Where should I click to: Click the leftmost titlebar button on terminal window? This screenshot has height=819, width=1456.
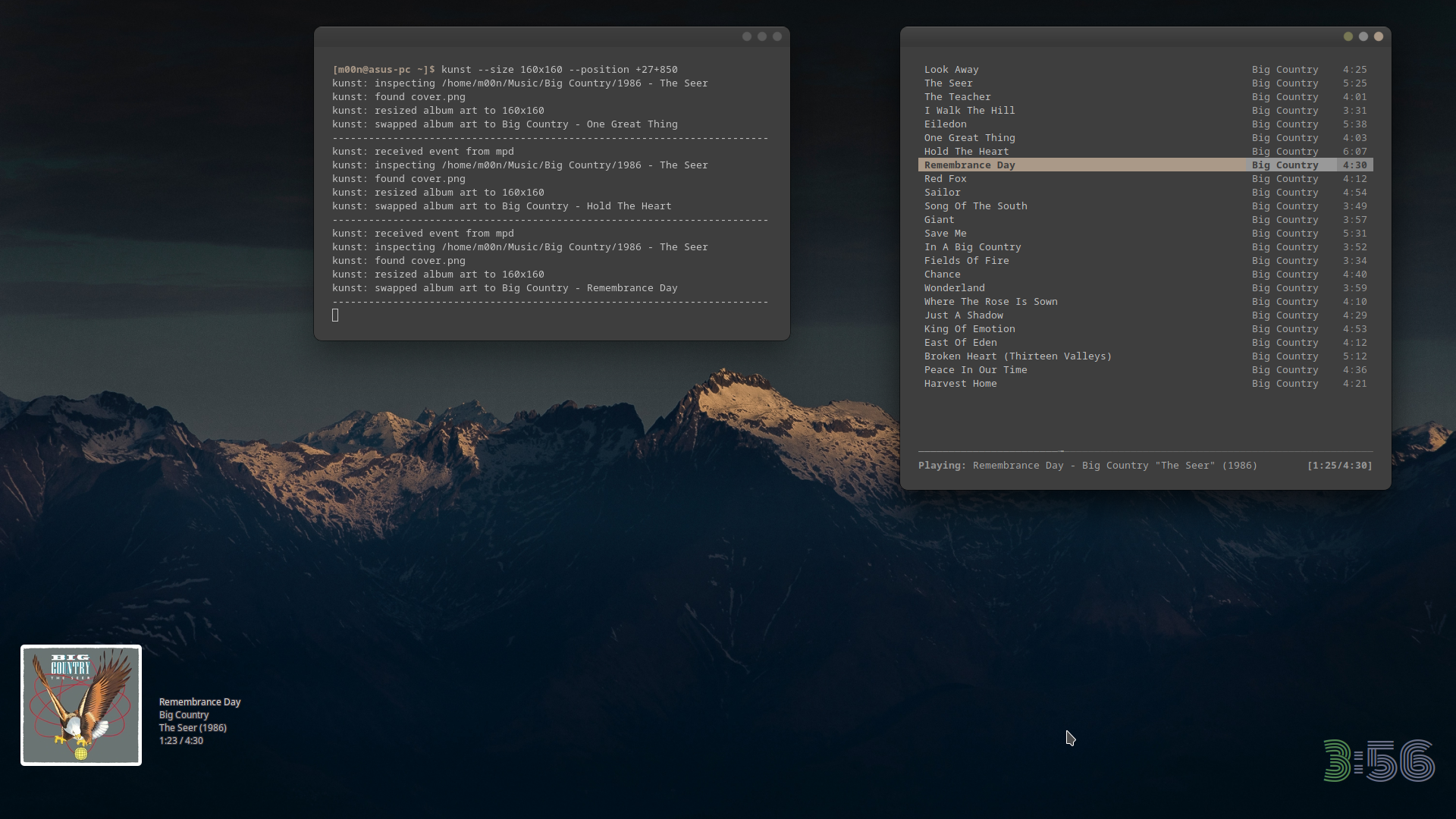[x=746, y=36]
